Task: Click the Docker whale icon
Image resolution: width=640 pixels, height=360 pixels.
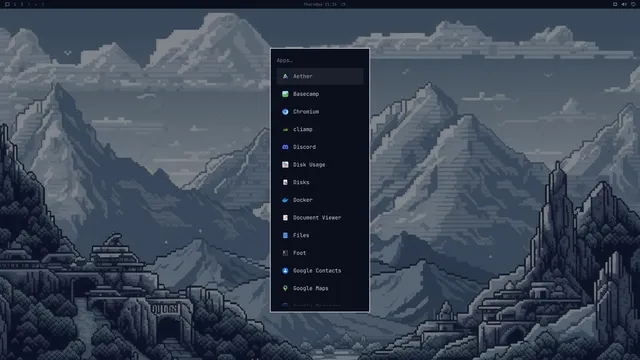Action: click(x=285, y=200)
